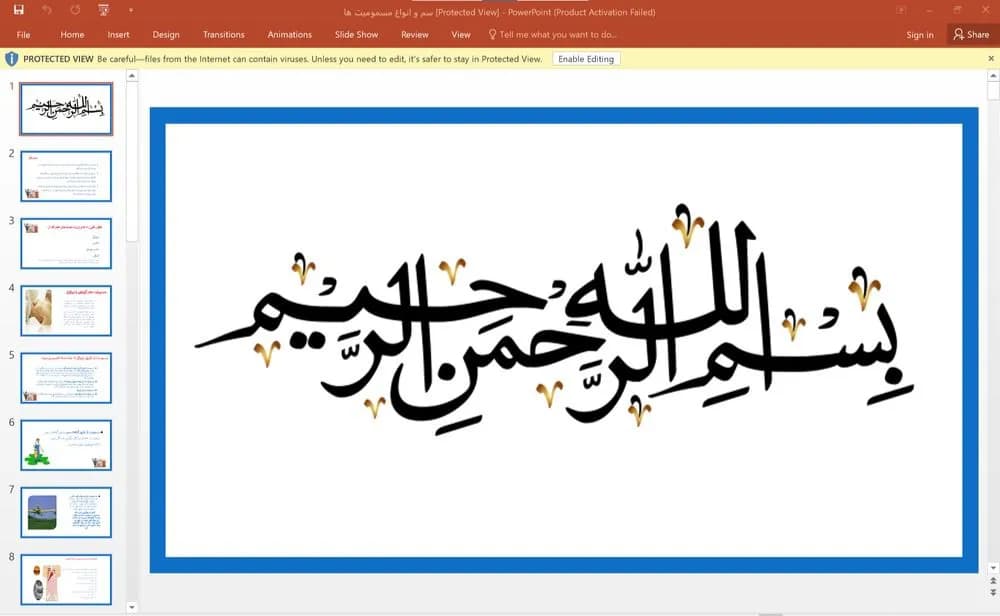This screenshot has width=1000, height=616.
Task: Click the Undo arrow icon
Action: click(47, 10)
